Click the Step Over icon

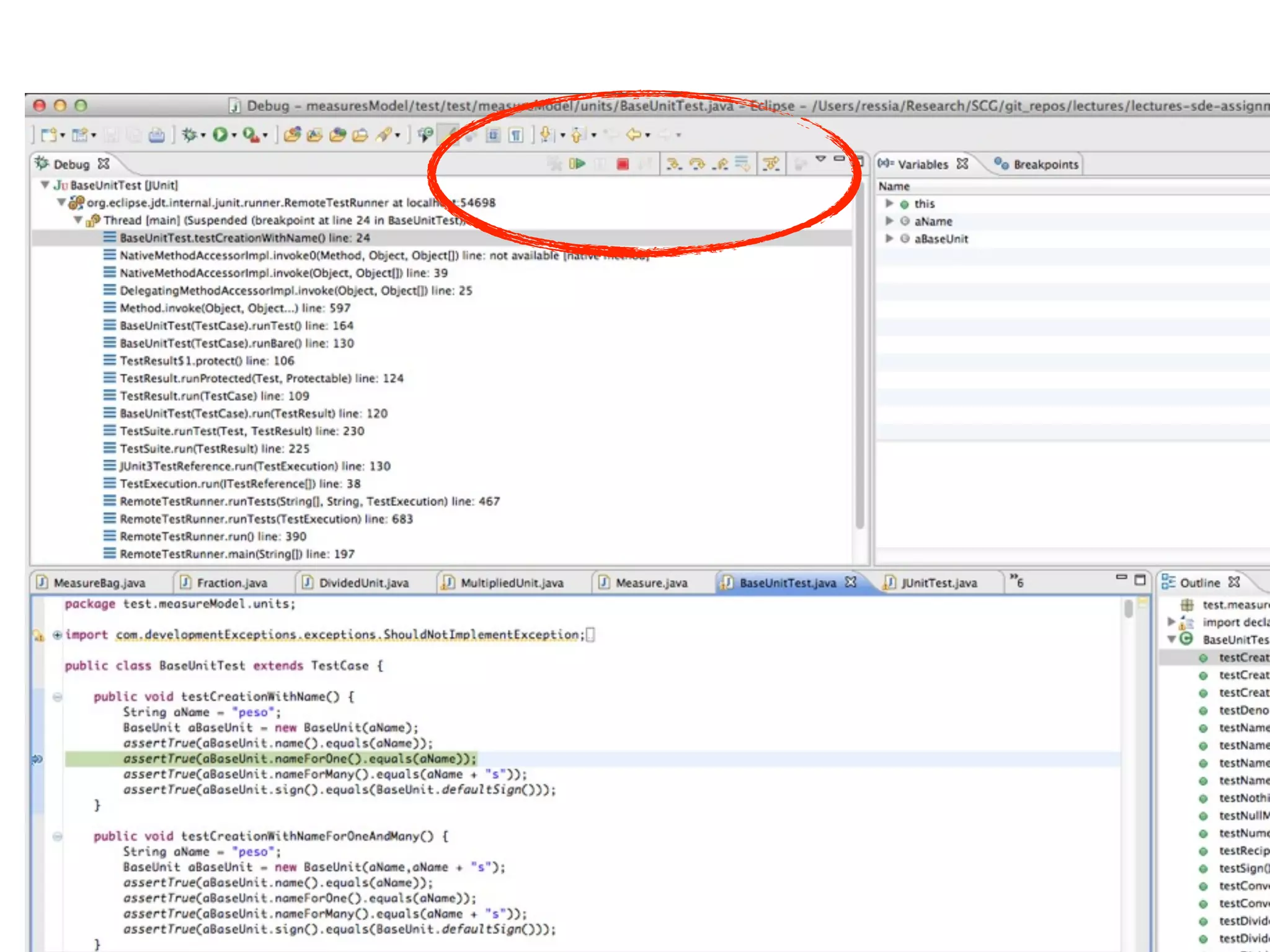697,164
